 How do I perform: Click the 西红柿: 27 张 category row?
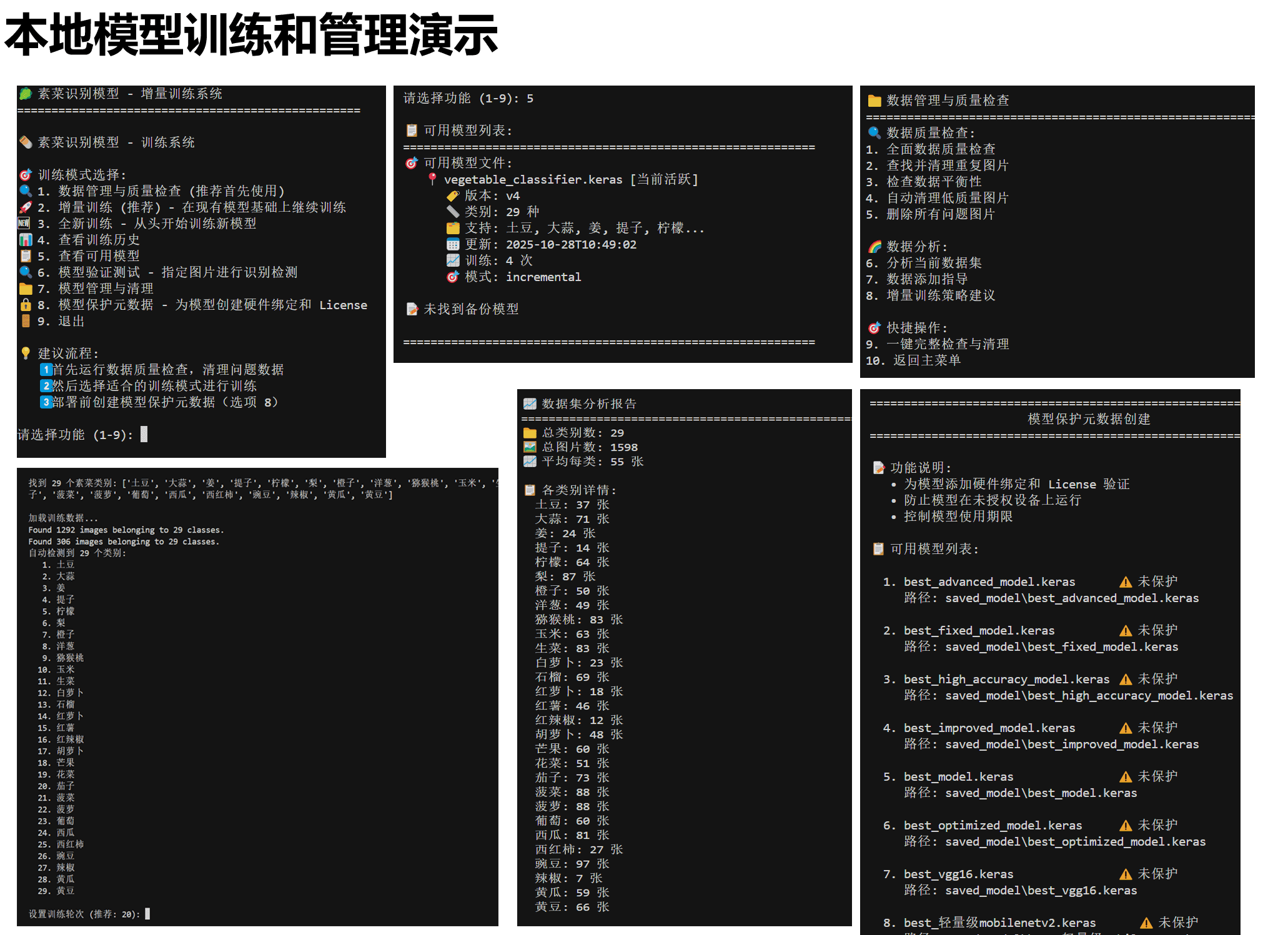578,849
